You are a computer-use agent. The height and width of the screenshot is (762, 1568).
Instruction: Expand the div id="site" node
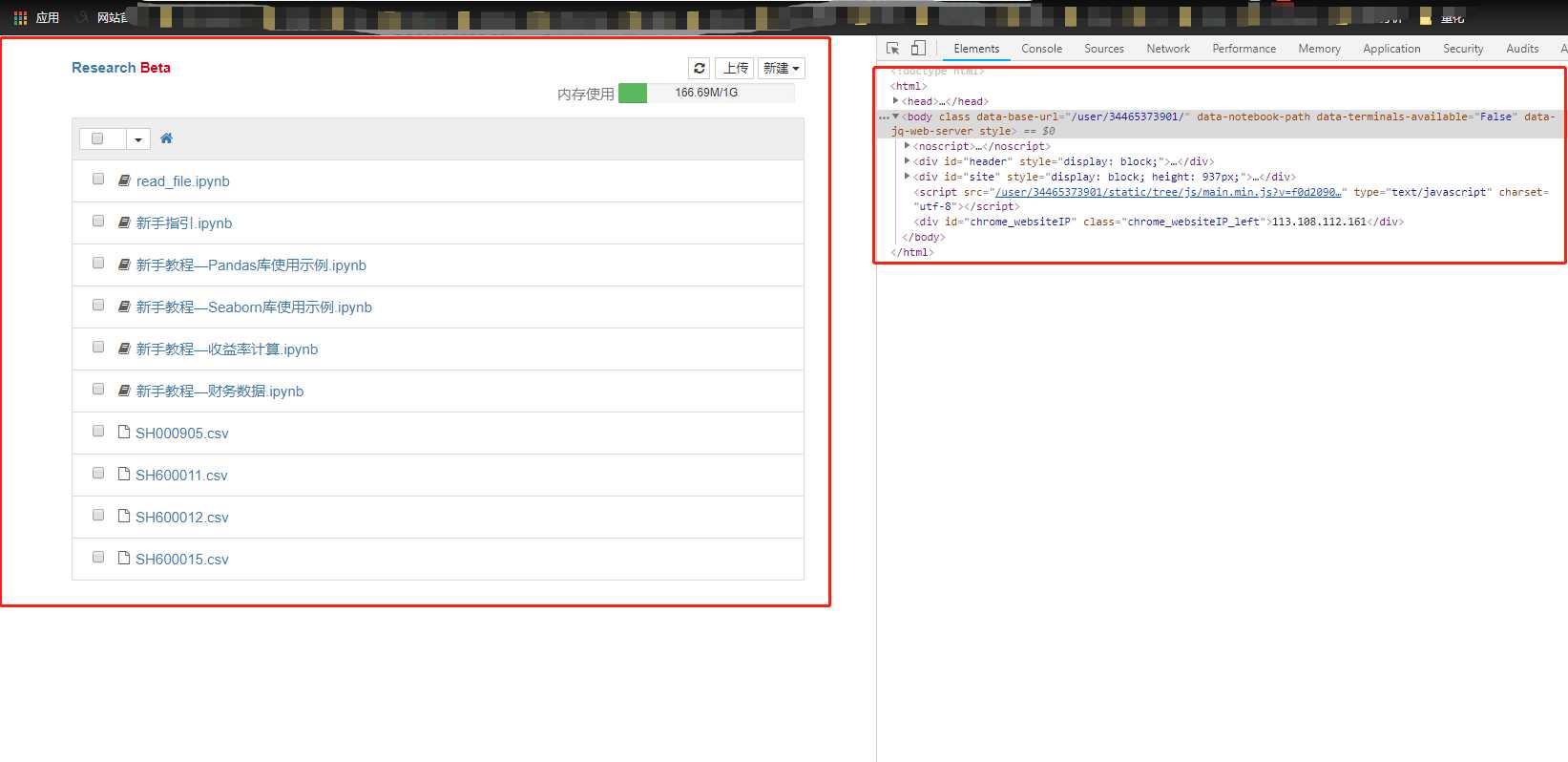[907, 177]
